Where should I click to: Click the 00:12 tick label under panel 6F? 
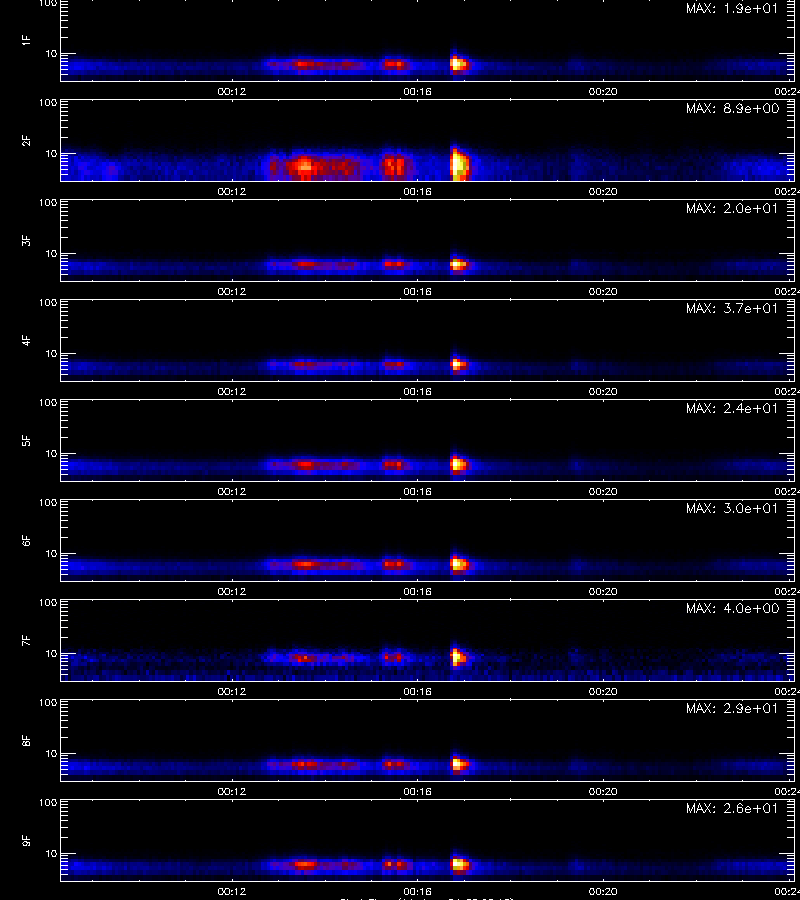(232, 591)
